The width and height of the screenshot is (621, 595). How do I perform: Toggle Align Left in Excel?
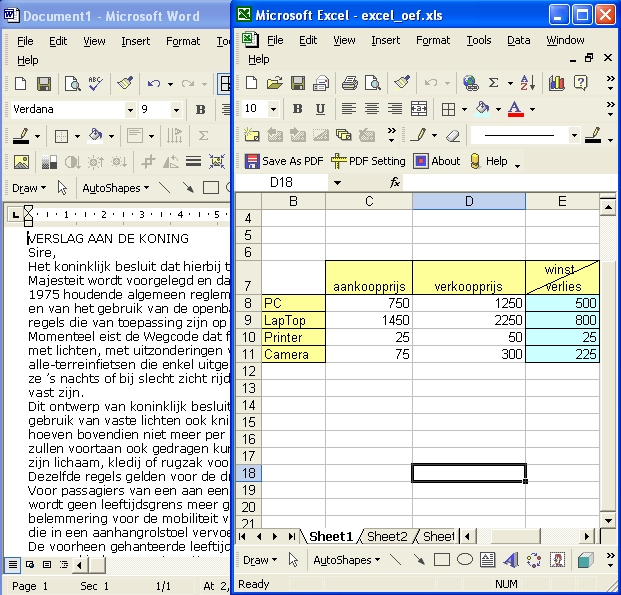coord(349,109)
